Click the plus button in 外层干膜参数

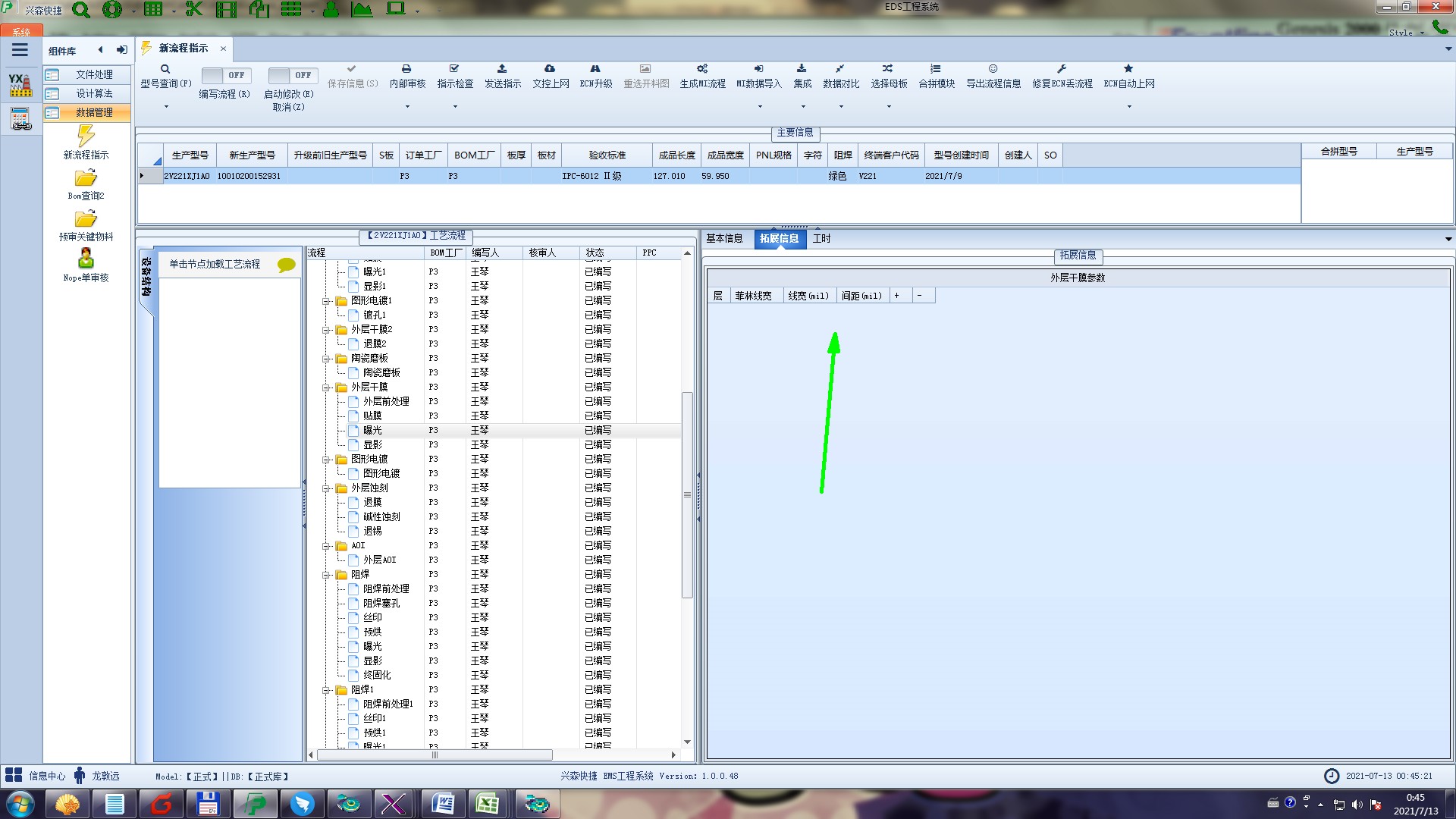(897, 296)
